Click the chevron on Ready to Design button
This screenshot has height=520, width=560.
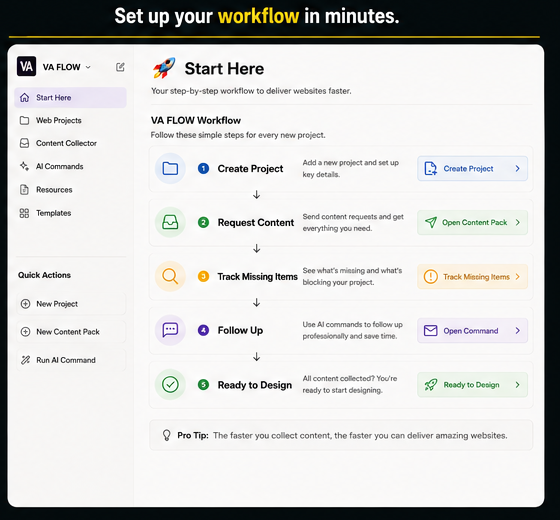(518, 385)
